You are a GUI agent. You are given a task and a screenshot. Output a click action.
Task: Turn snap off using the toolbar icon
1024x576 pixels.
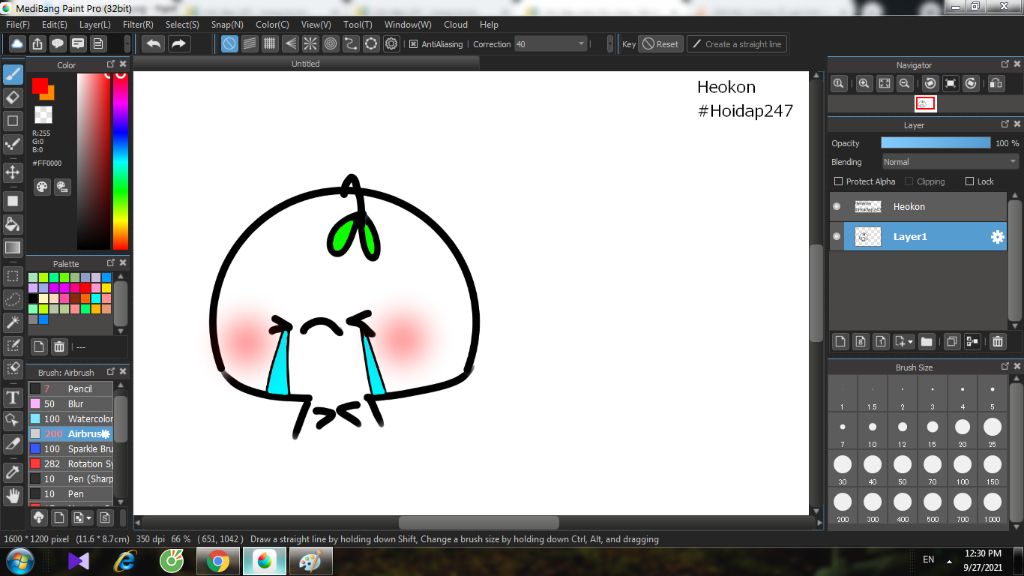[x=229, y=44]
